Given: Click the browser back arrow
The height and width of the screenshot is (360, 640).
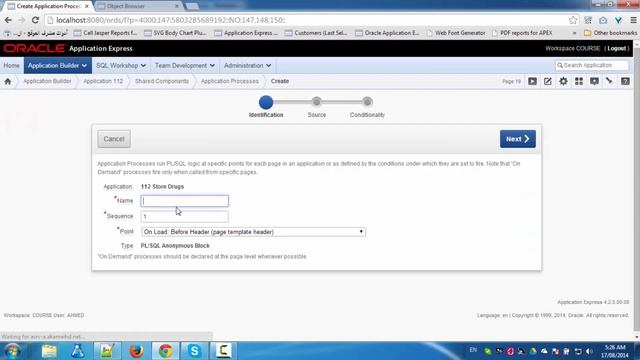Looking at the screenshot, I should click(8, 20).
